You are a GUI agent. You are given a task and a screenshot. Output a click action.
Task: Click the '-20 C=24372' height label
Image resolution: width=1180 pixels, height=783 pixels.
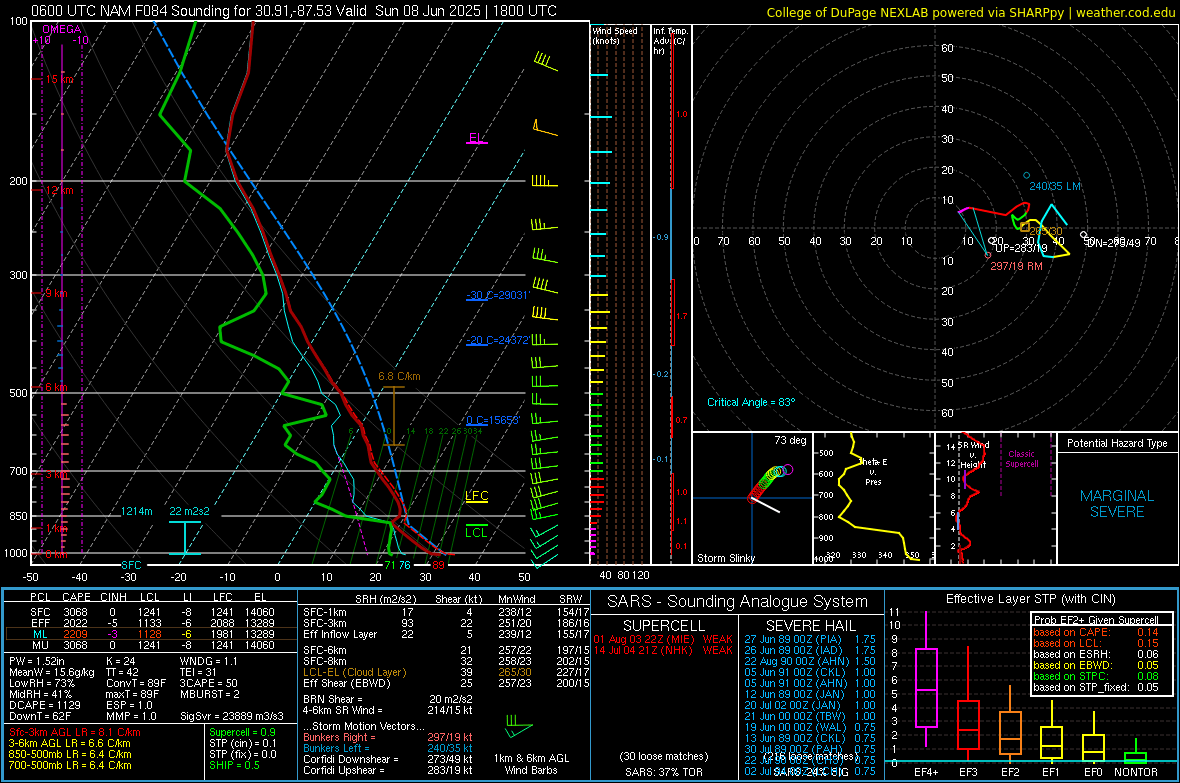(x=497, y=340)
